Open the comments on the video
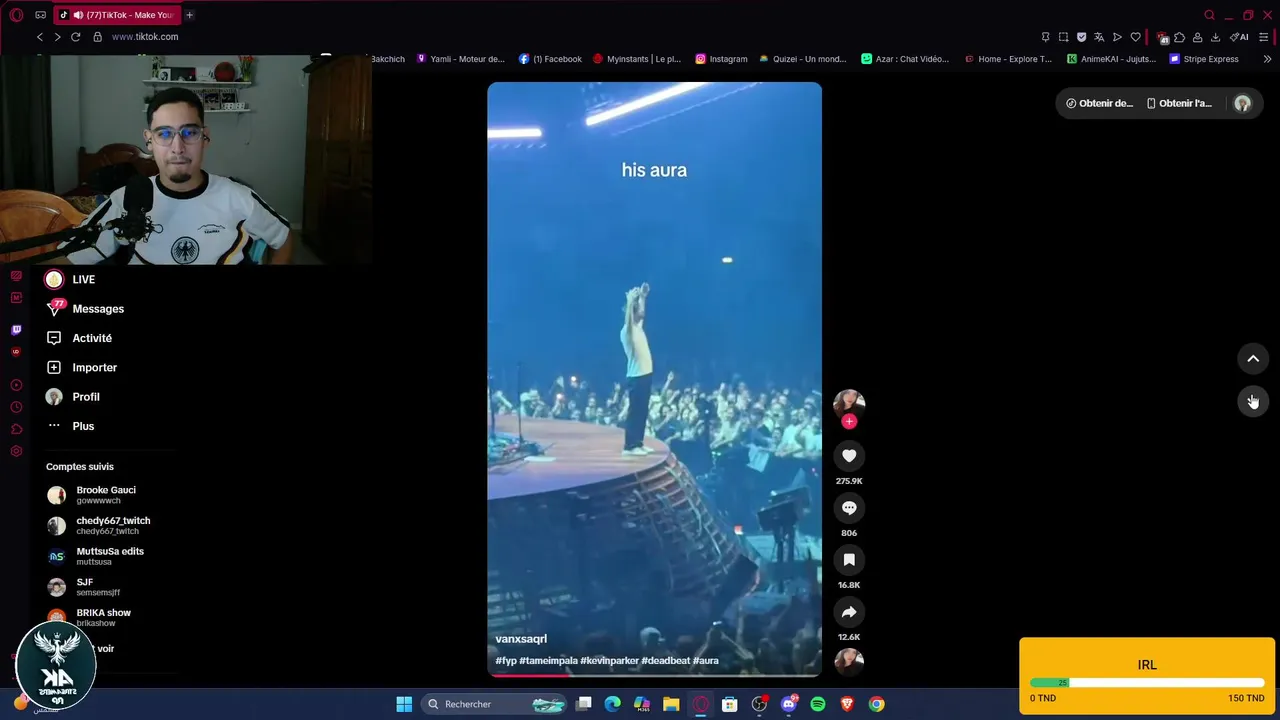The image size is (1280, 720). [x=849, y=508]
